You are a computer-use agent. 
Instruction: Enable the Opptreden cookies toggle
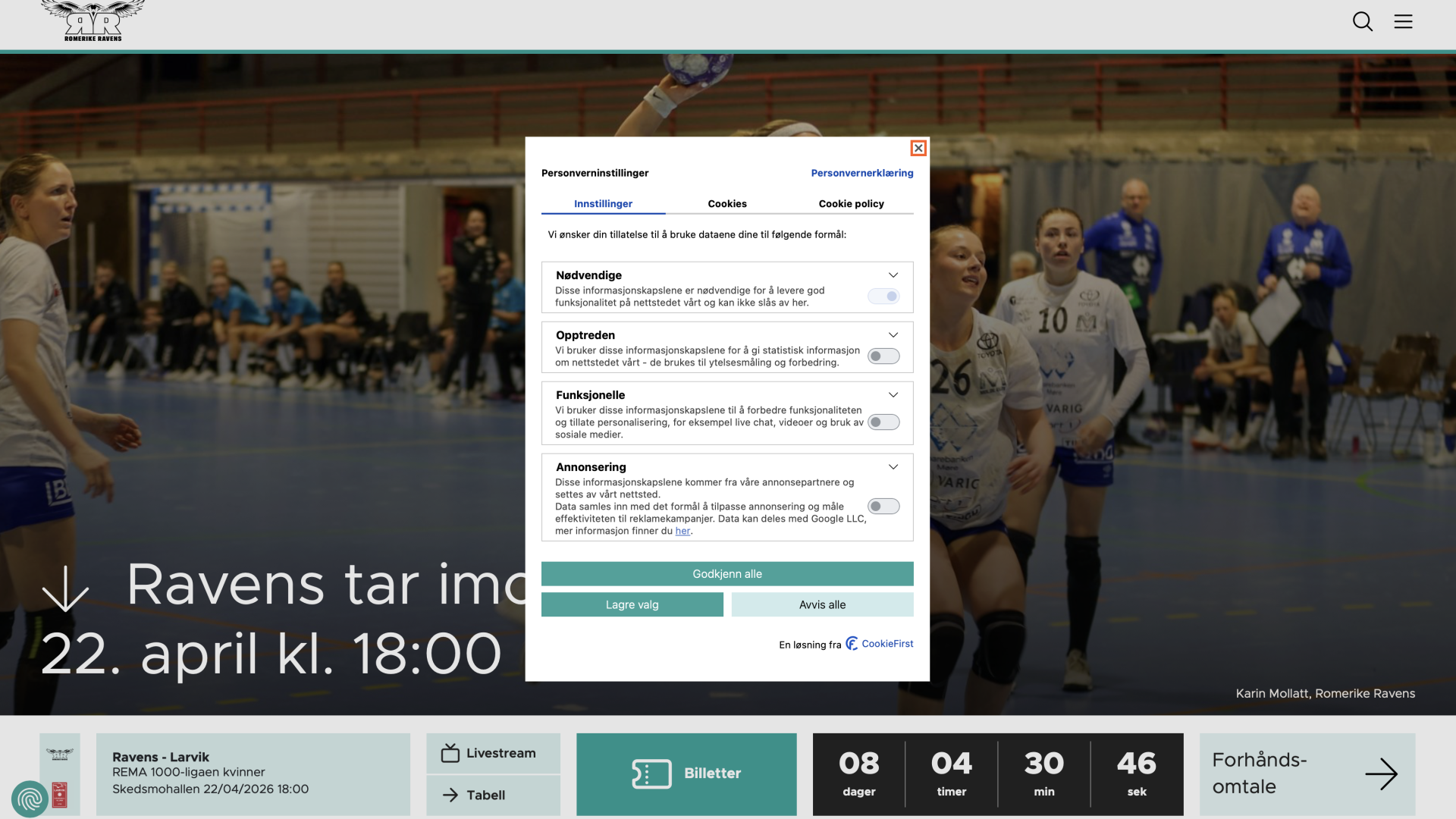[883, 356]
